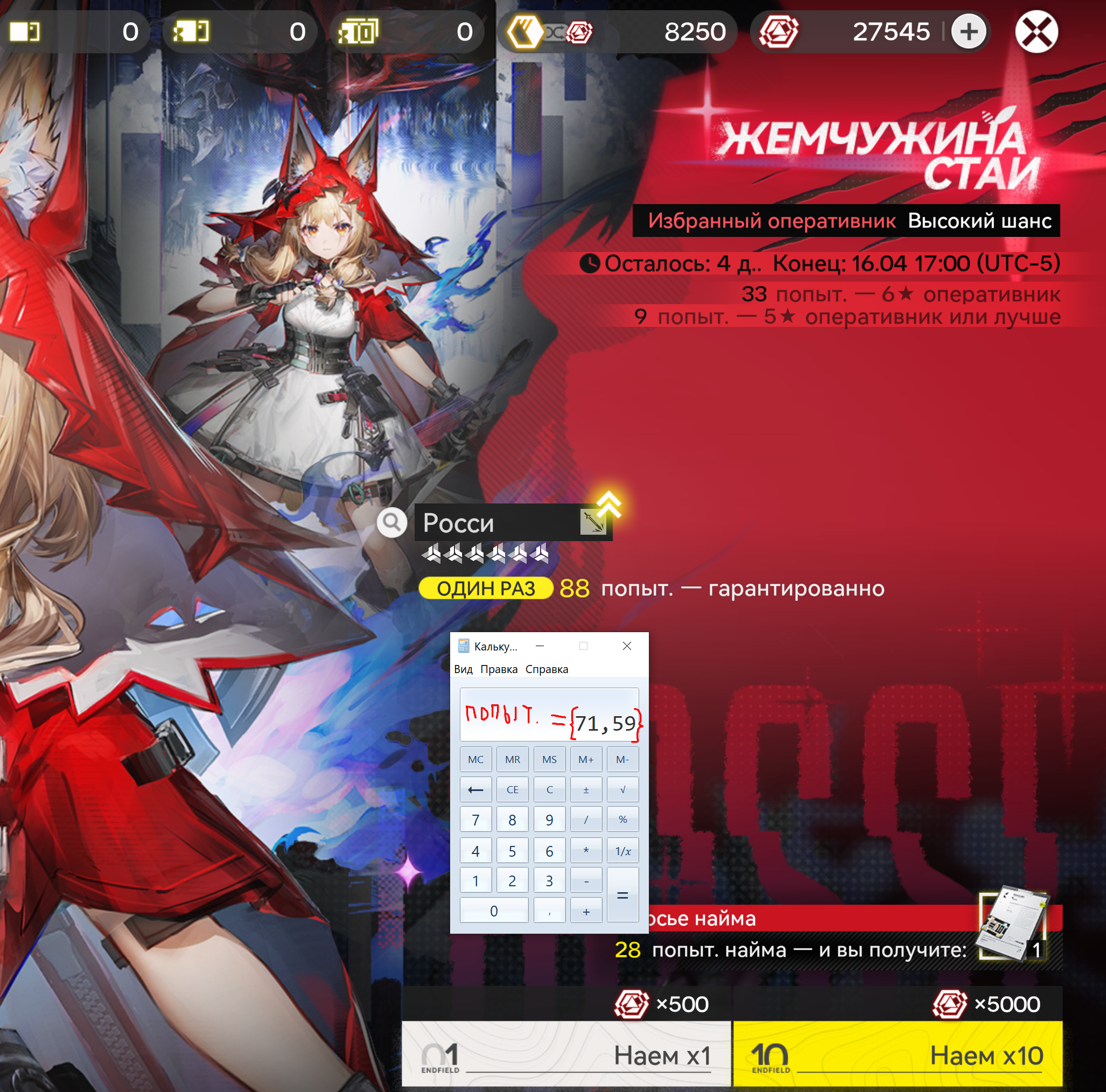The width and height of the screenshot is (1106, 1092).
Task: Click the Calculator display showing 71,59
Action: 550,714
